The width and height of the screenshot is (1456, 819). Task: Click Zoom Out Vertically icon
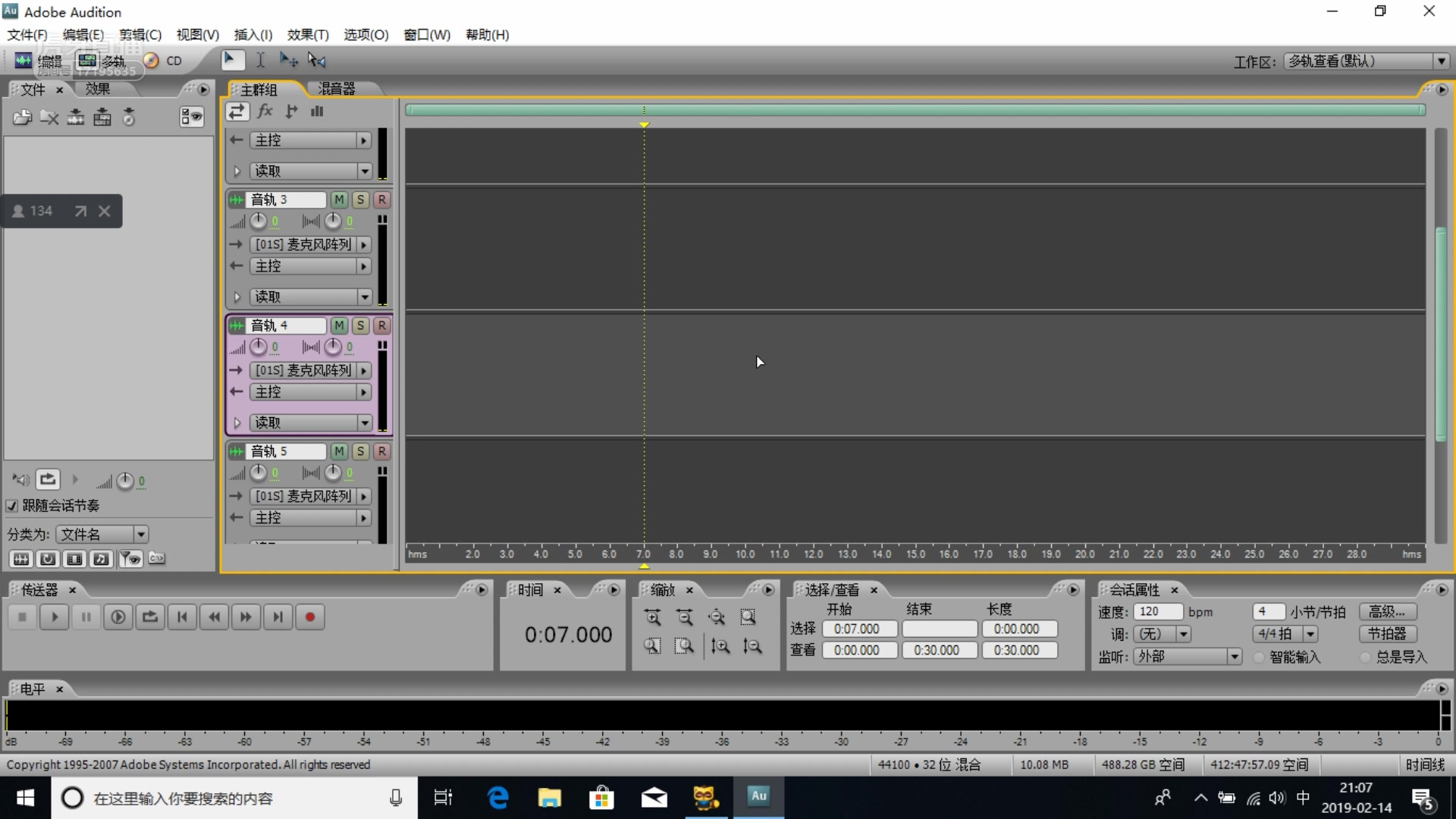[752, 646]
